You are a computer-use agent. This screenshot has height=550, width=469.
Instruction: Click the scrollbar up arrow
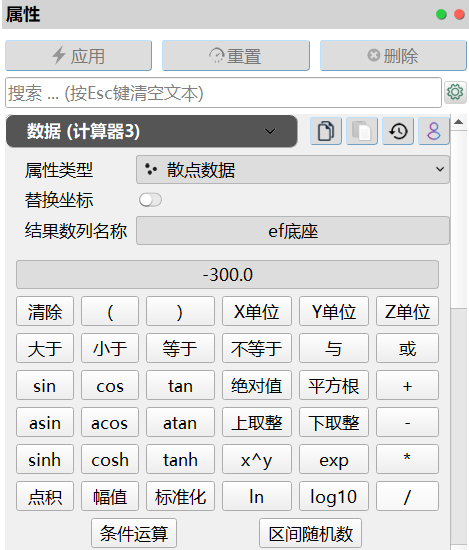click(x=458, y=122)
